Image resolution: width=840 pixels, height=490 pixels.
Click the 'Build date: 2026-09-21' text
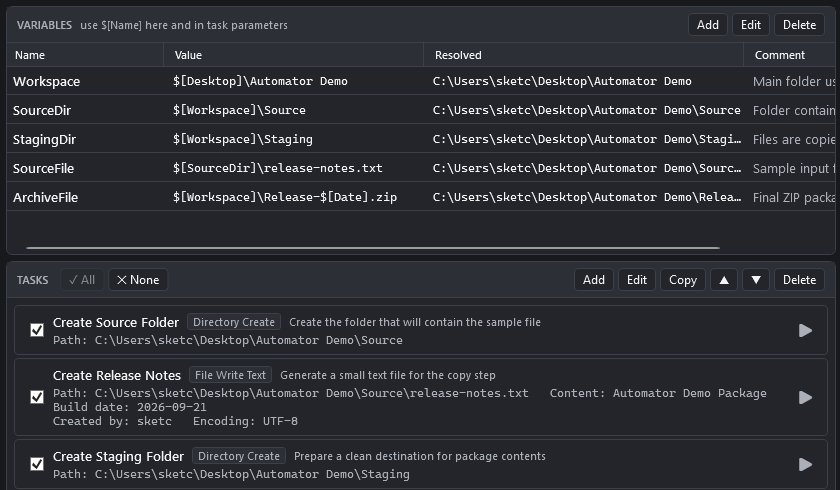[130, 407]
